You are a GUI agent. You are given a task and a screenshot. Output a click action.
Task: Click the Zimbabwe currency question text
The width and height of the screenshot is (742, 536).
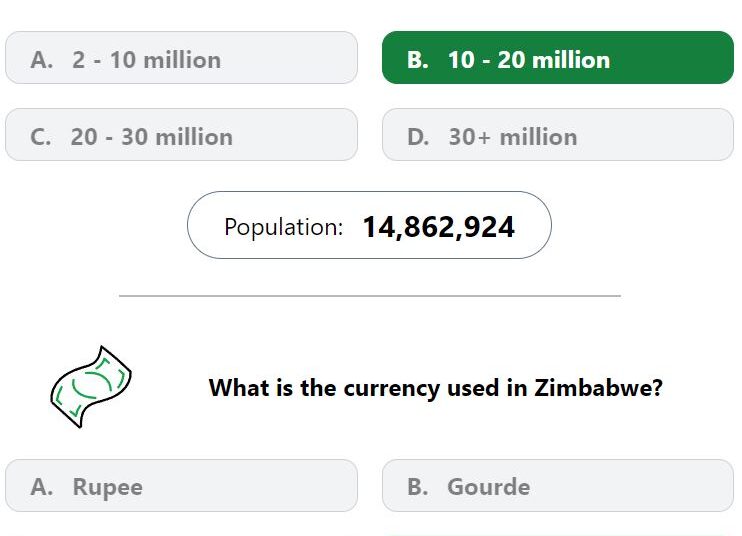(436, 388)
